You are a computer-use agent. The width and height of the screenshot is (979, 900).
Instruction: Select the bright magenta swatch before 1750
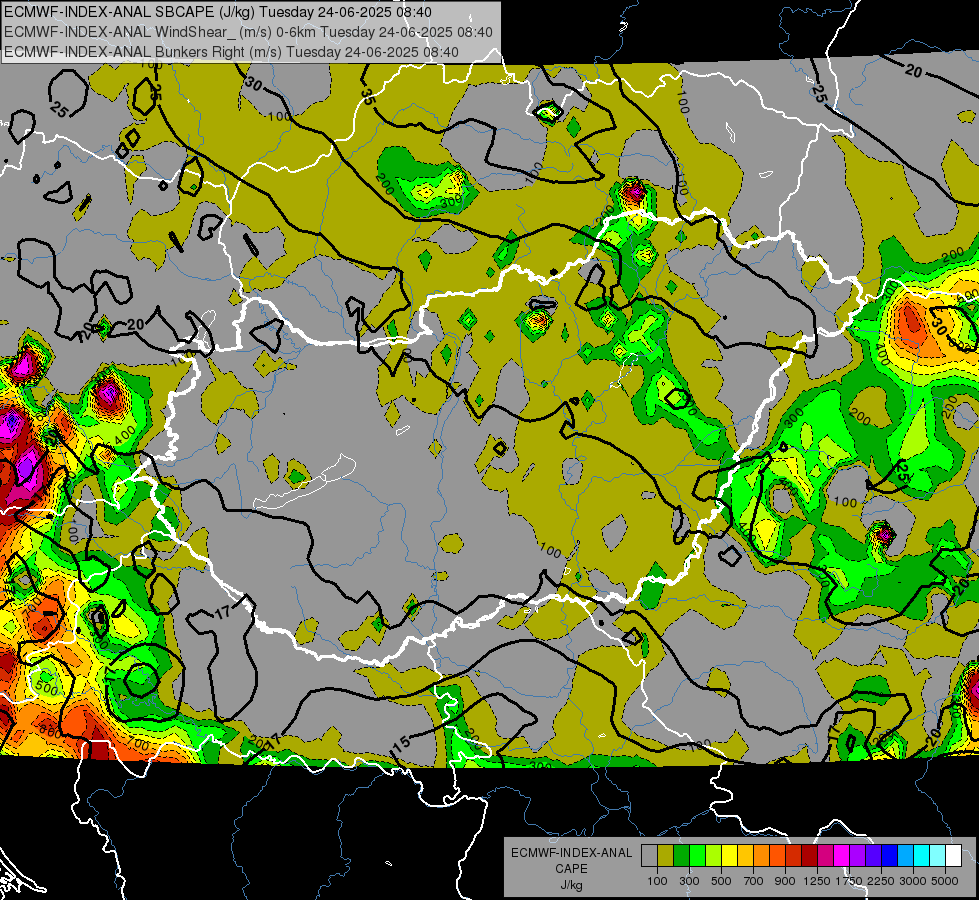point(842,856)
